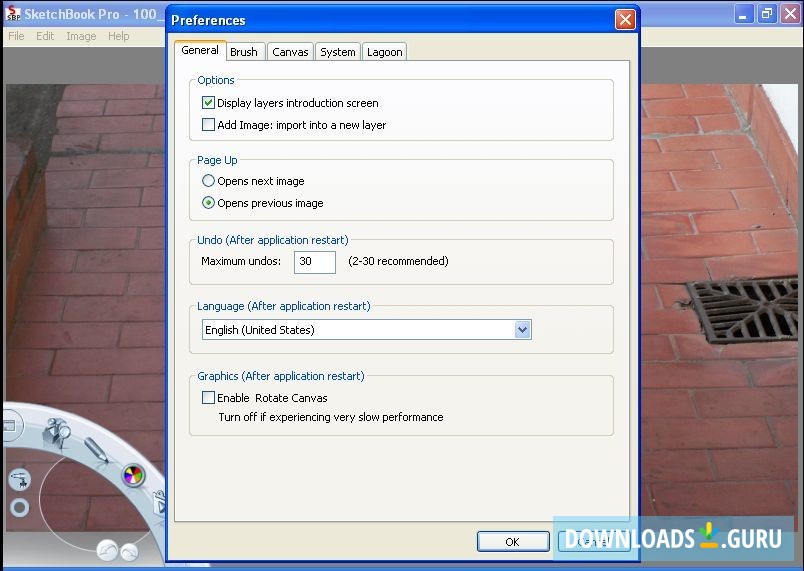Screen dimensions: 804x571
Task: Confirm preferences with the OK button
Action: [x=513, y=542]
